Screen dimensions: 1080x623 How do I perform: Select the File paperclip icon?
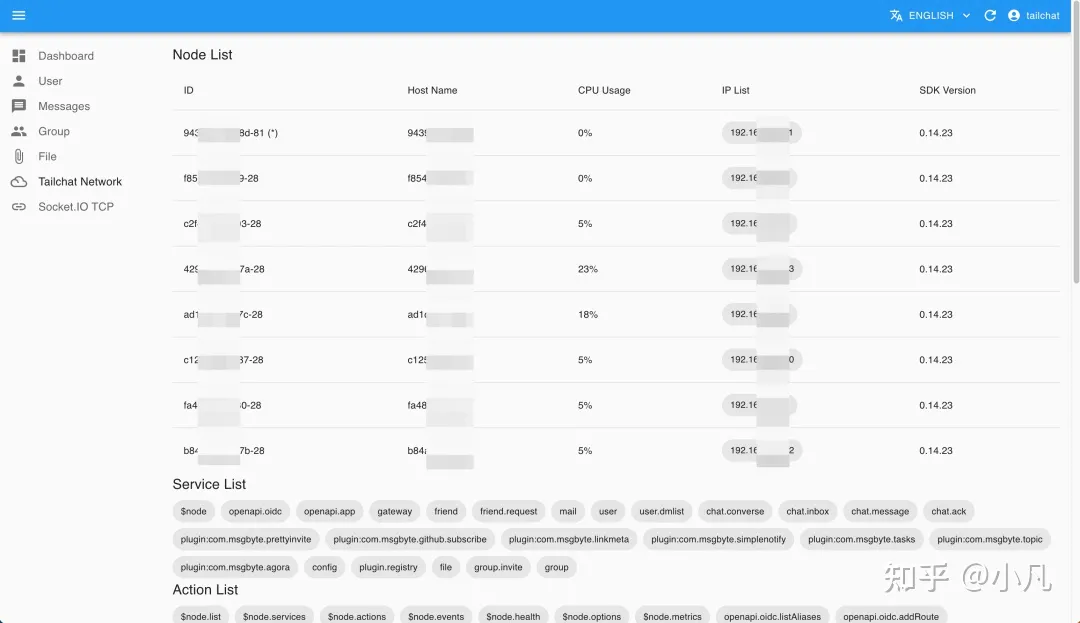tap(17, 156)
